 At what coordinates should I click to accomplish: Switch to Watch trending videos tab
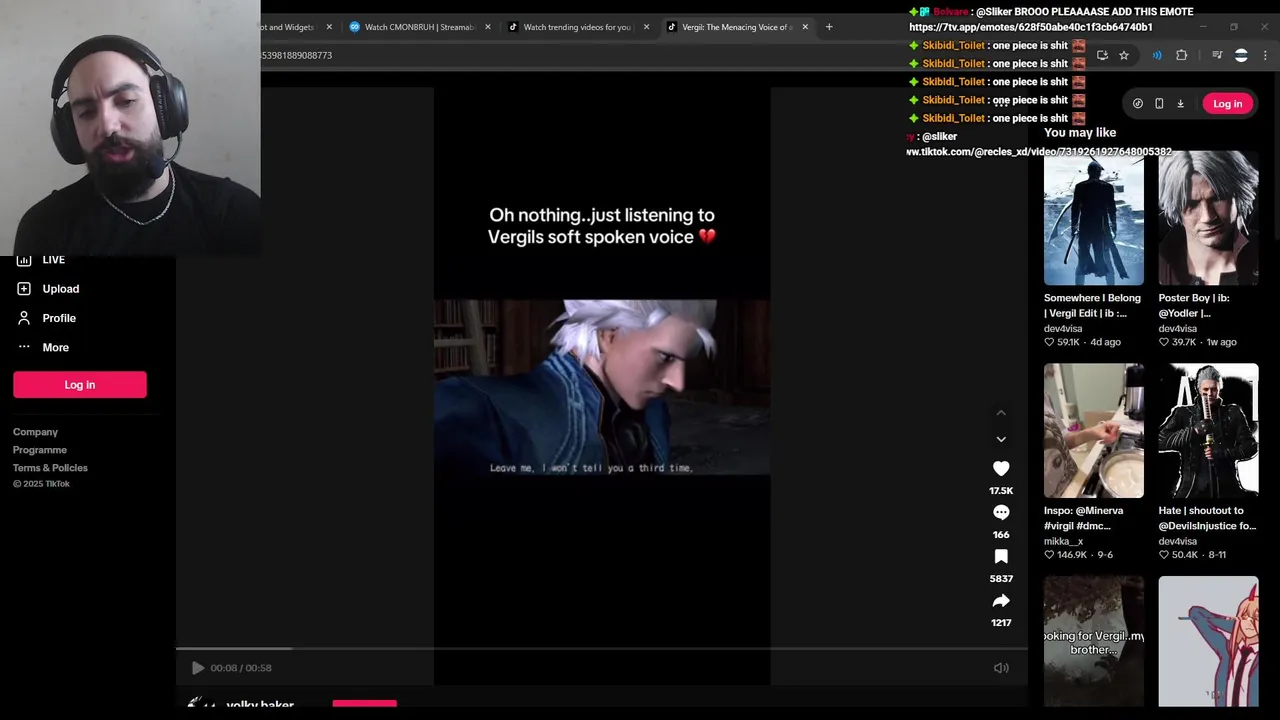[577, 27]
